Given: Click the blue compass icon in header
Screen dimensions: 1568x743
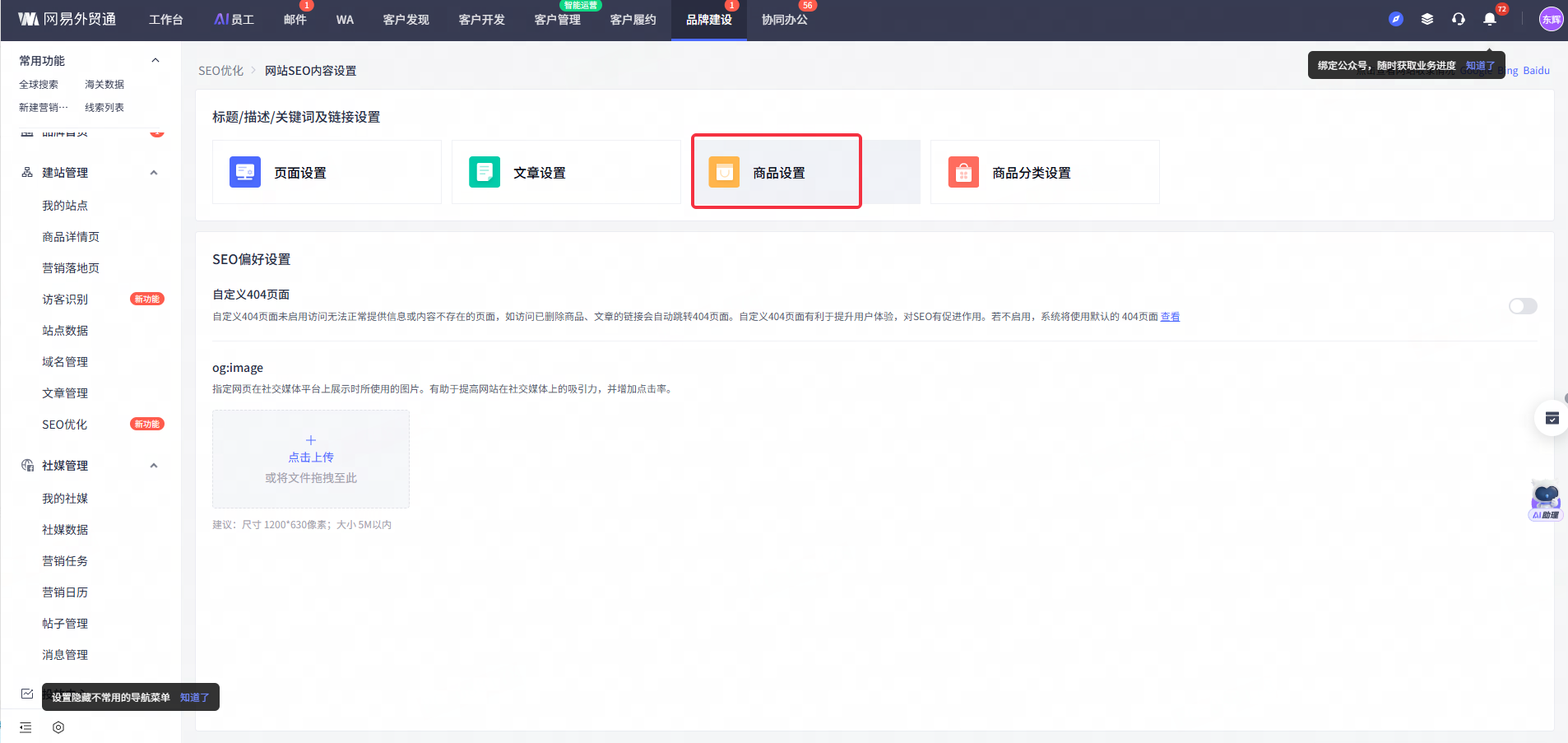Looking at the screenshot, I should click(1395, 20).
